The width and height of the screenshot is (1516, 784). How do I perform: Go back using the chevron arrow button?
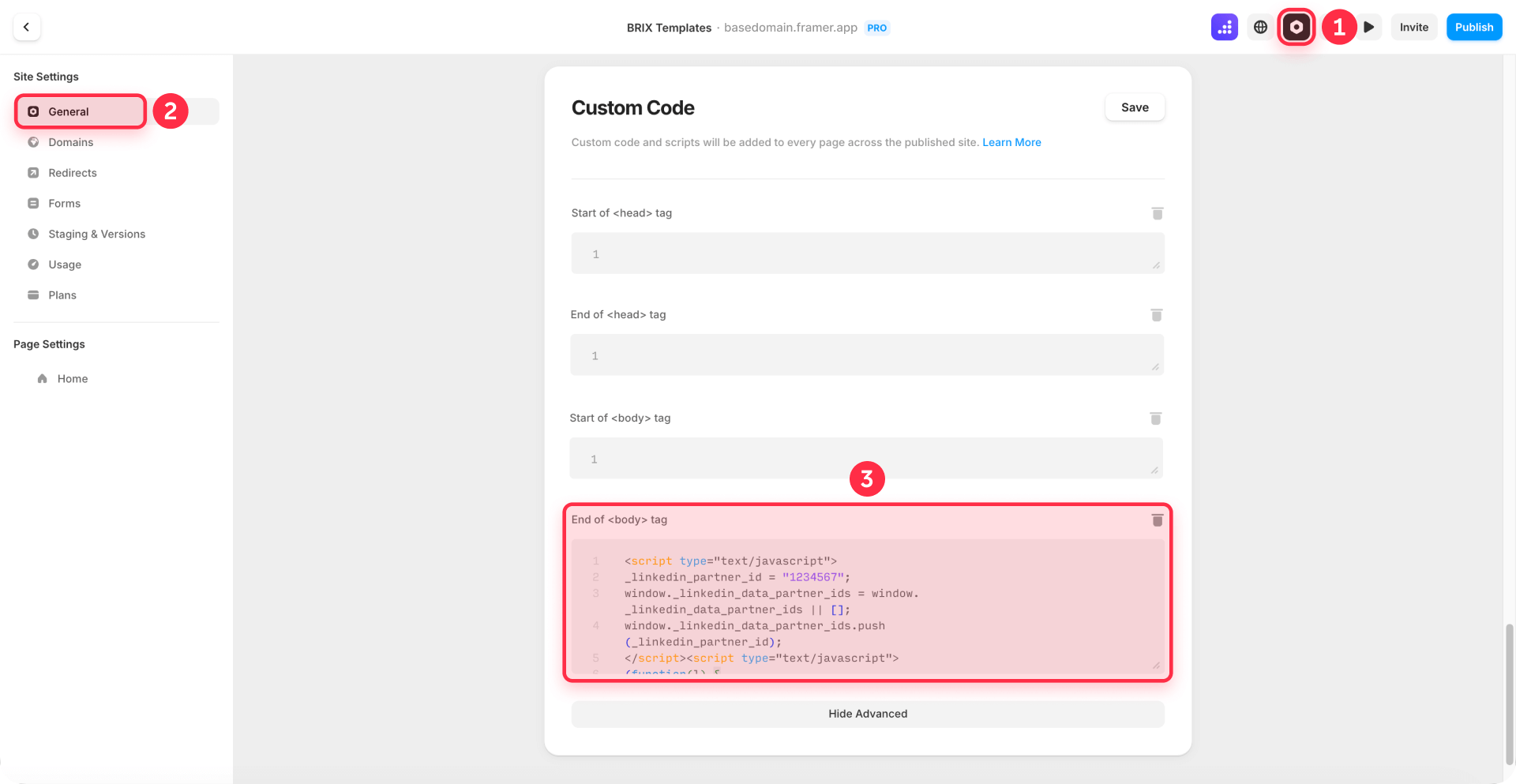point(25,26)
